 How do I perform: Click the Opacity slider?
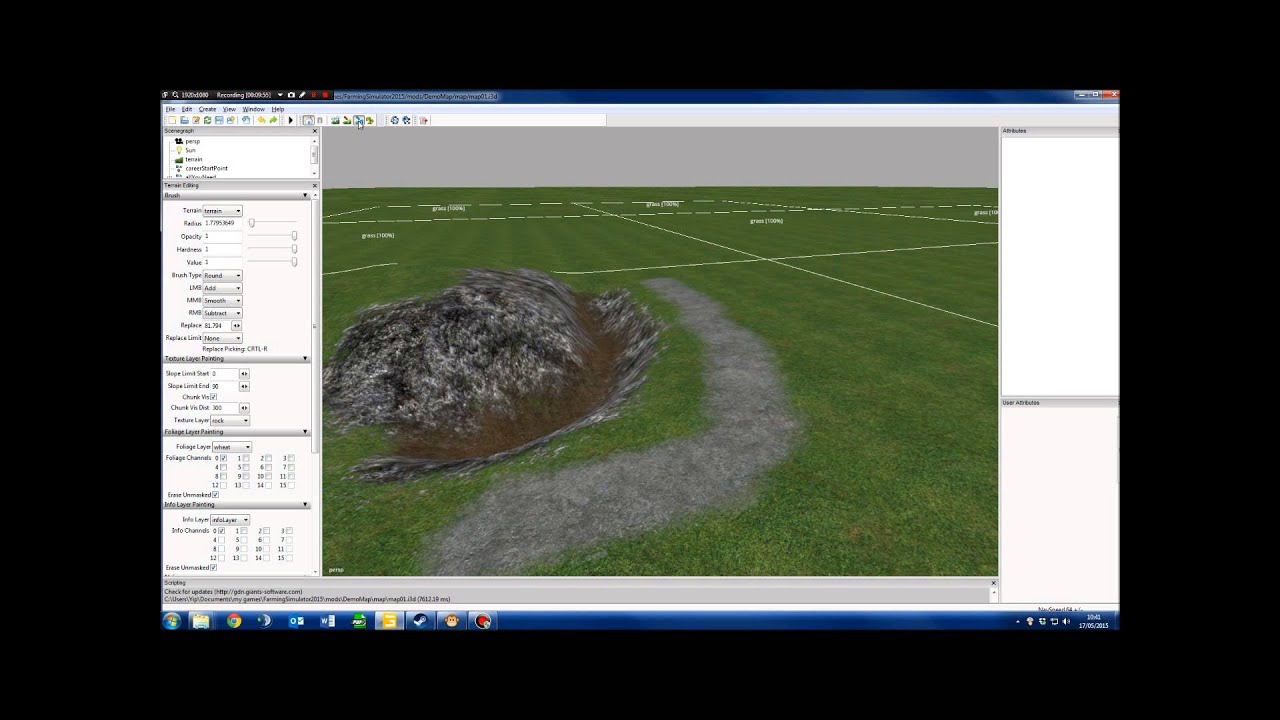coord(273,236)
